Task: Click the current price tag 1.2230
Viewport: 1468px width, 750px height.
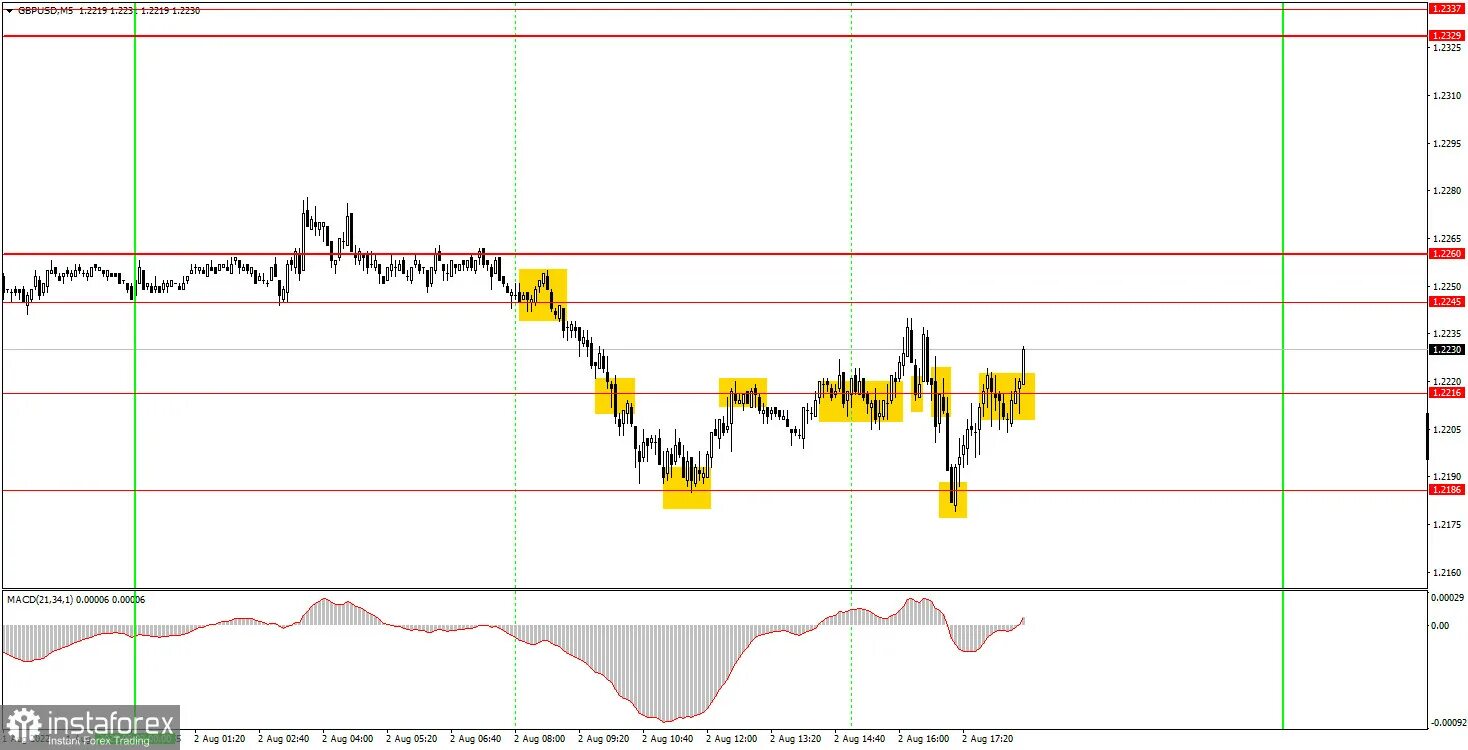Action: (x=1446, y=350)
